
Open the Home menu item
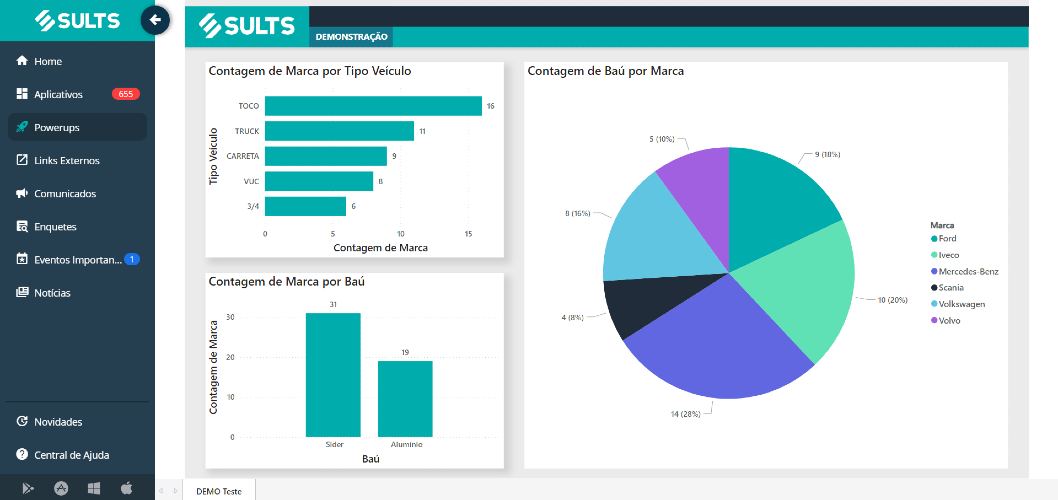coord(78,61)
